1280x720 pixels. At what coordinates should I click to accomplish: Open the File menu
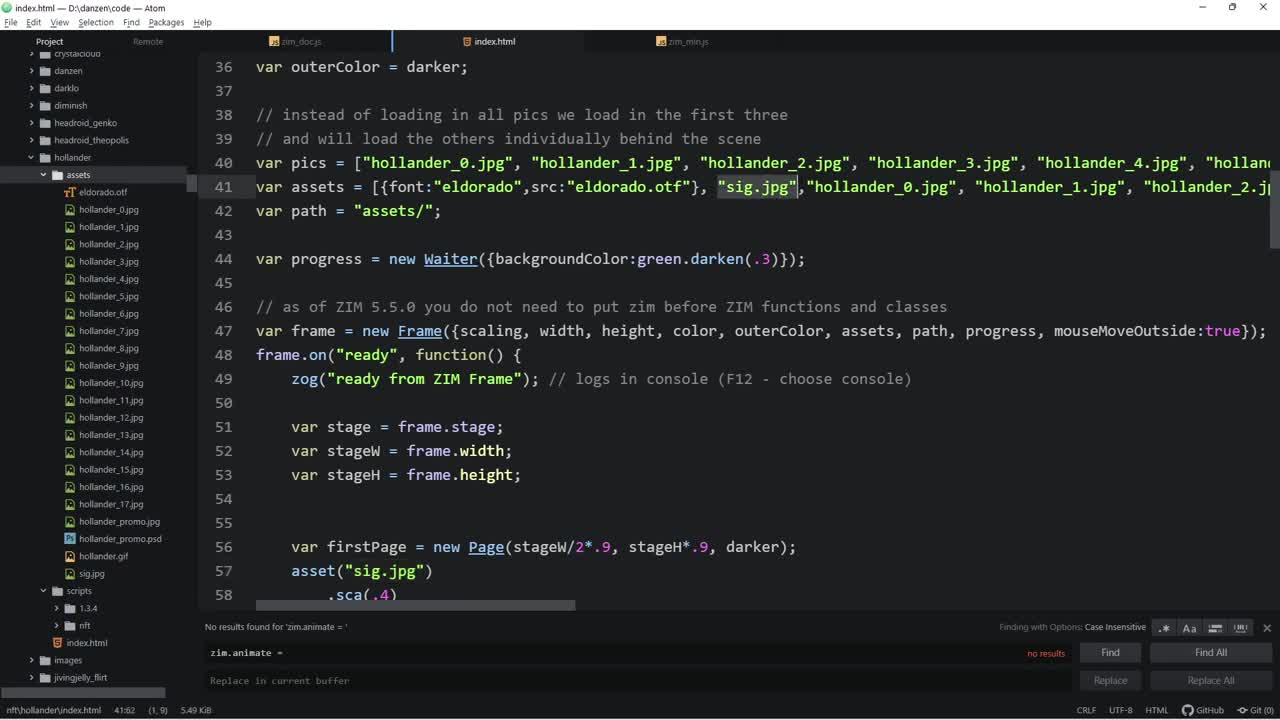pyautogui.click(x=10, y=22)
